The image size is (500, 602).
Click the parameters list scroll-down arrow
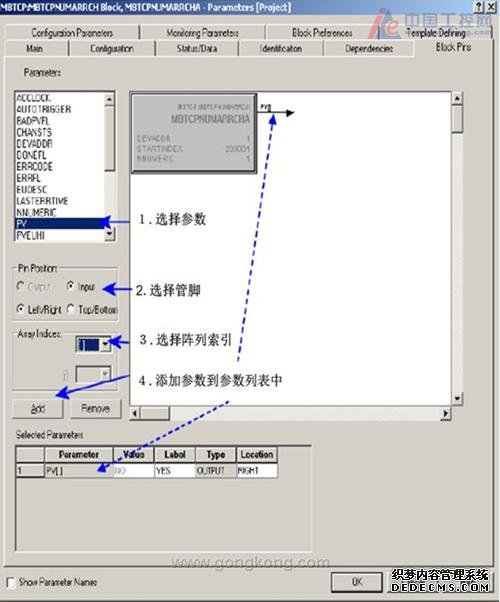109,233
